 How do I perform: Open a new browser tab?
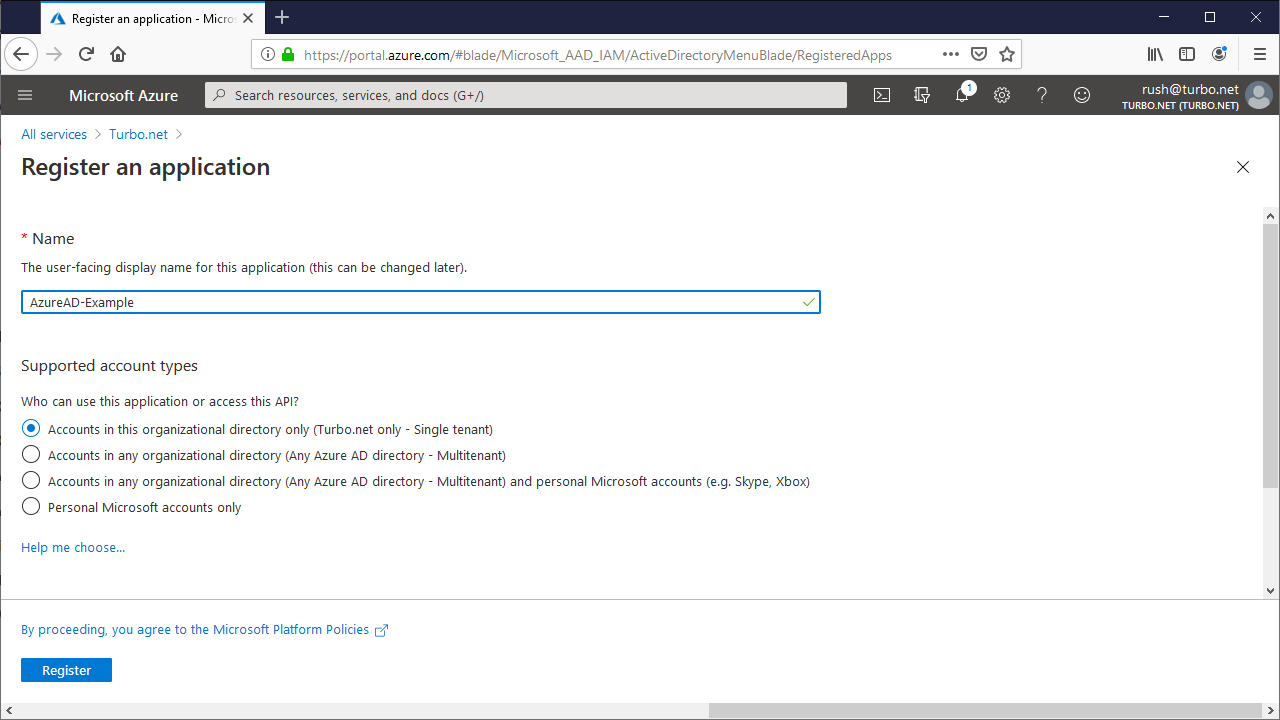click(281, 17)
